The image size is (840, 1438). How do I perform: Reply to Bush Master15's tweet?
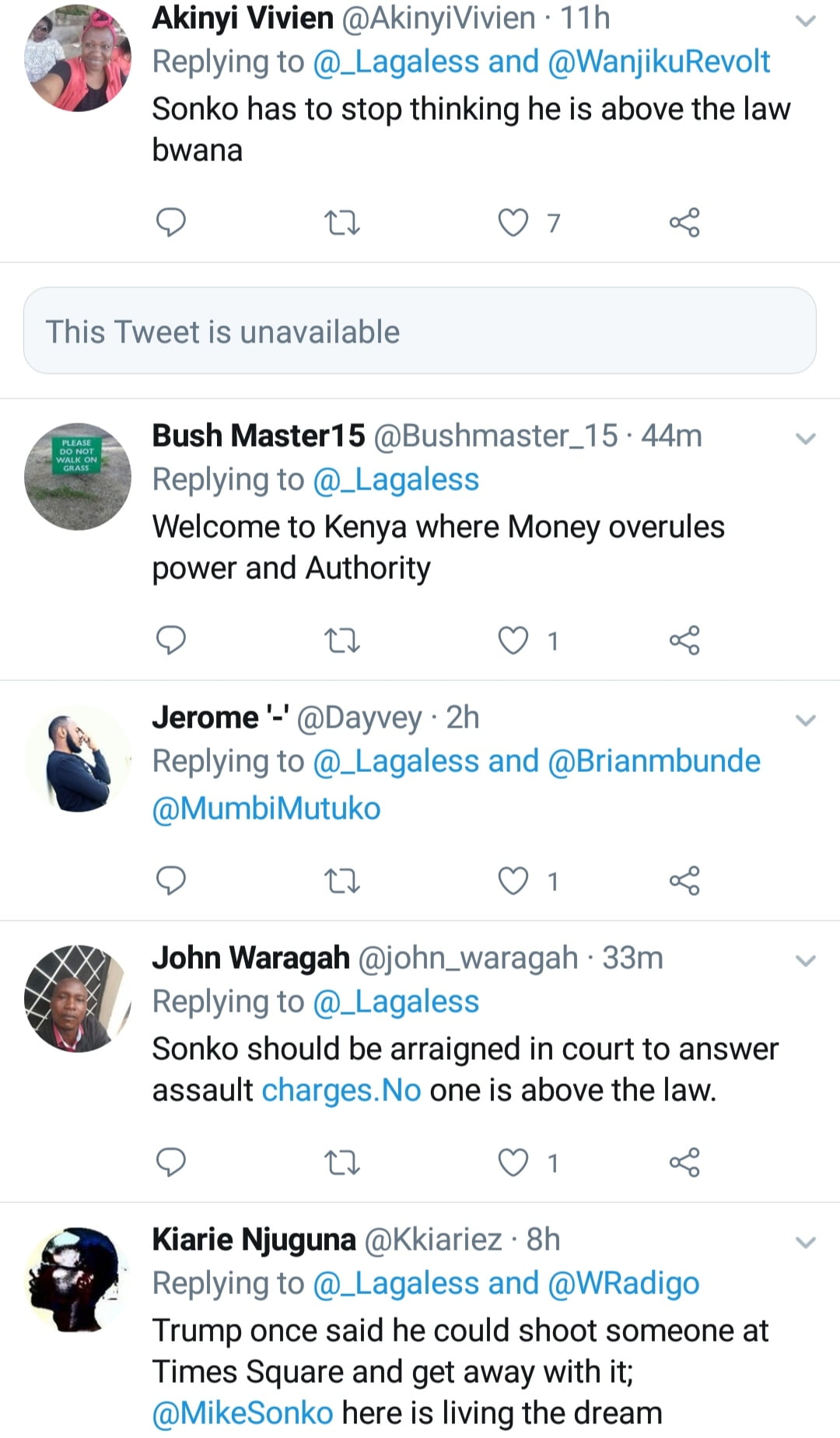[171, 640]
